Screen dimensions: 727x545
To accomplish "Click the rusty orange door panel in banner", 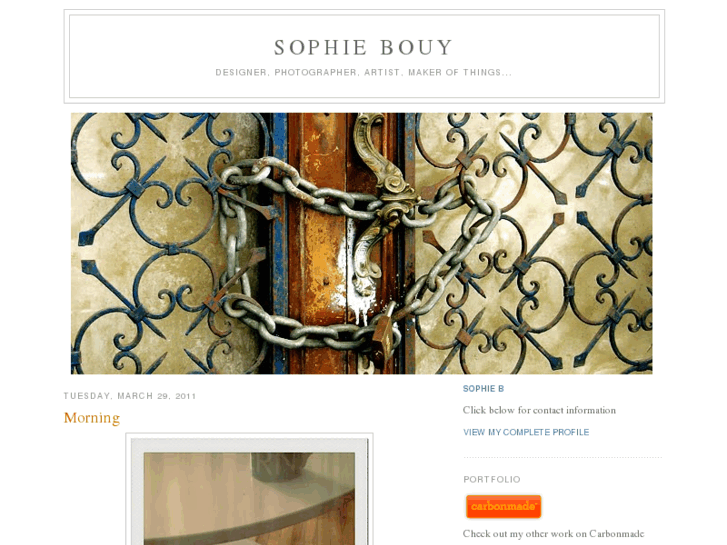I will [320, 244].
